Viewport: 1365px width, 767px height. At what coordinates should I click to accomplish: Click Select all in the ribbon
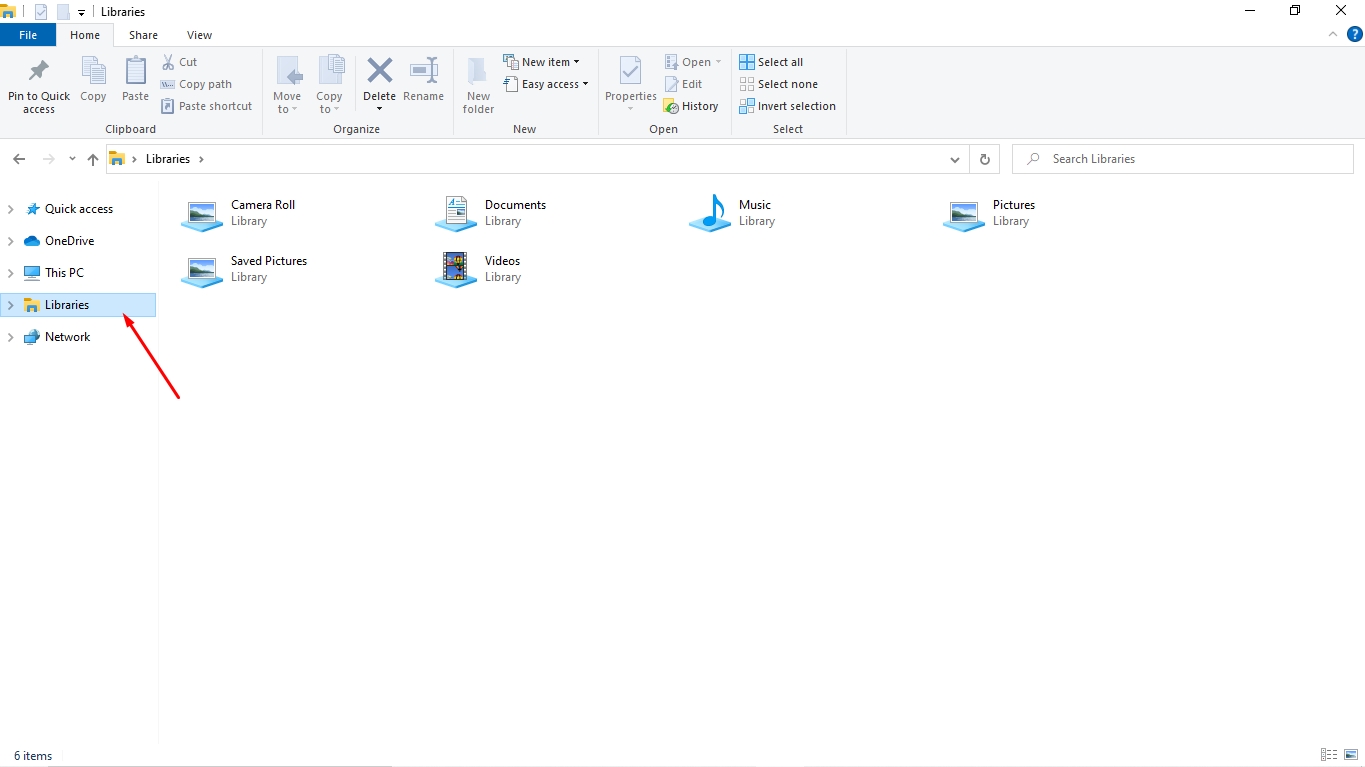point(771,62)
